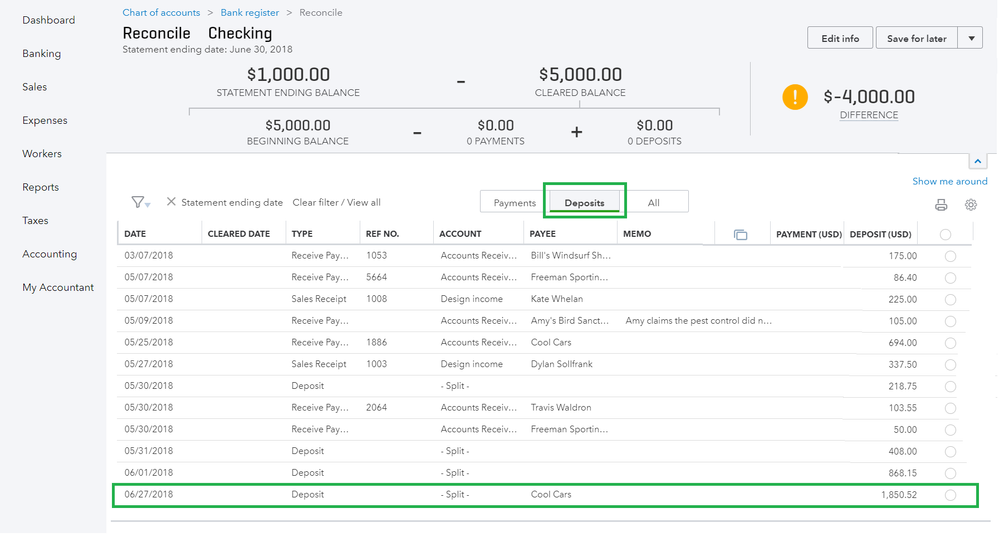Remove Statement ending date filter with X
Screen dimensions: 999x536
(171, 202)
